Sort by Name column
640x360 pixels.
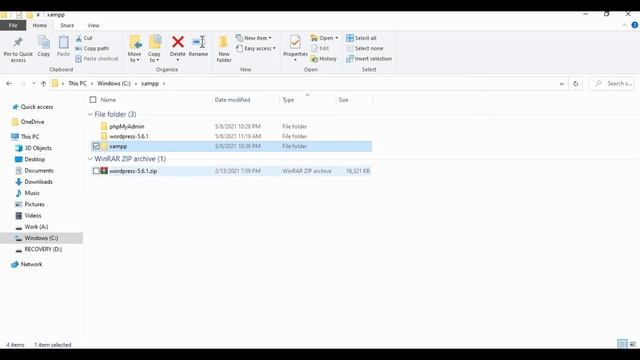coord(108,100)
